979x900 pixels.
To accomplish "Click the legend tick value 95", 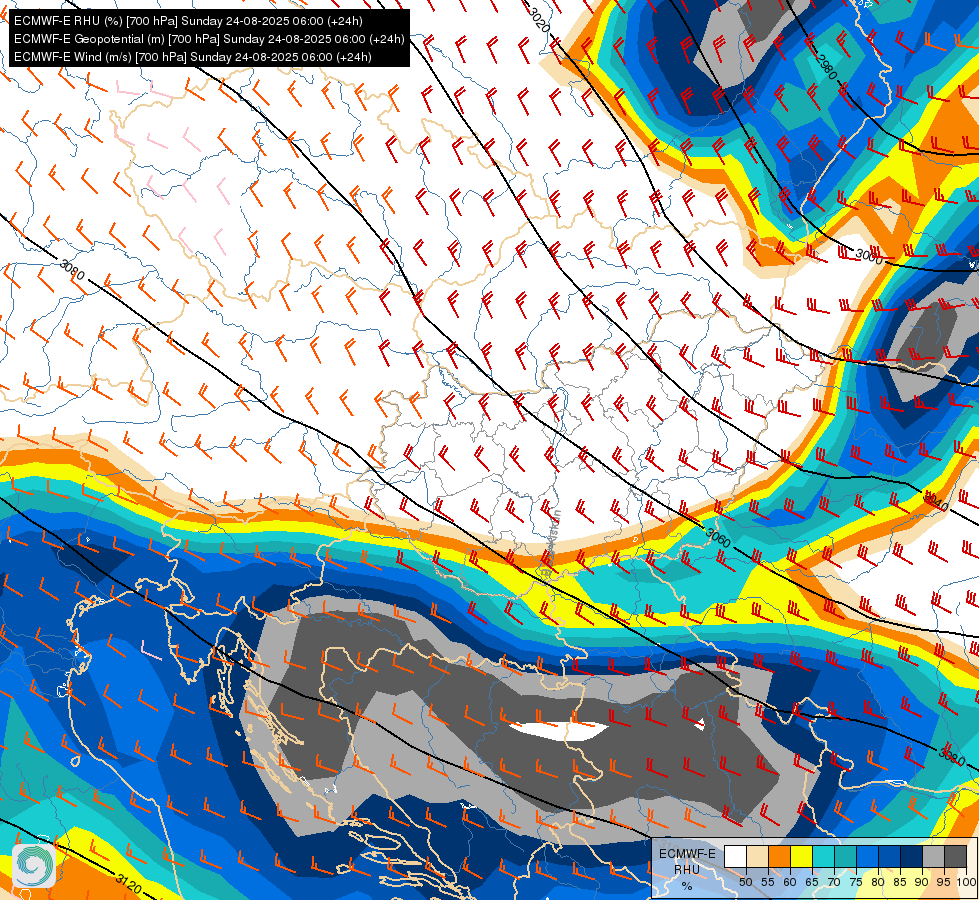I will 943,882.
